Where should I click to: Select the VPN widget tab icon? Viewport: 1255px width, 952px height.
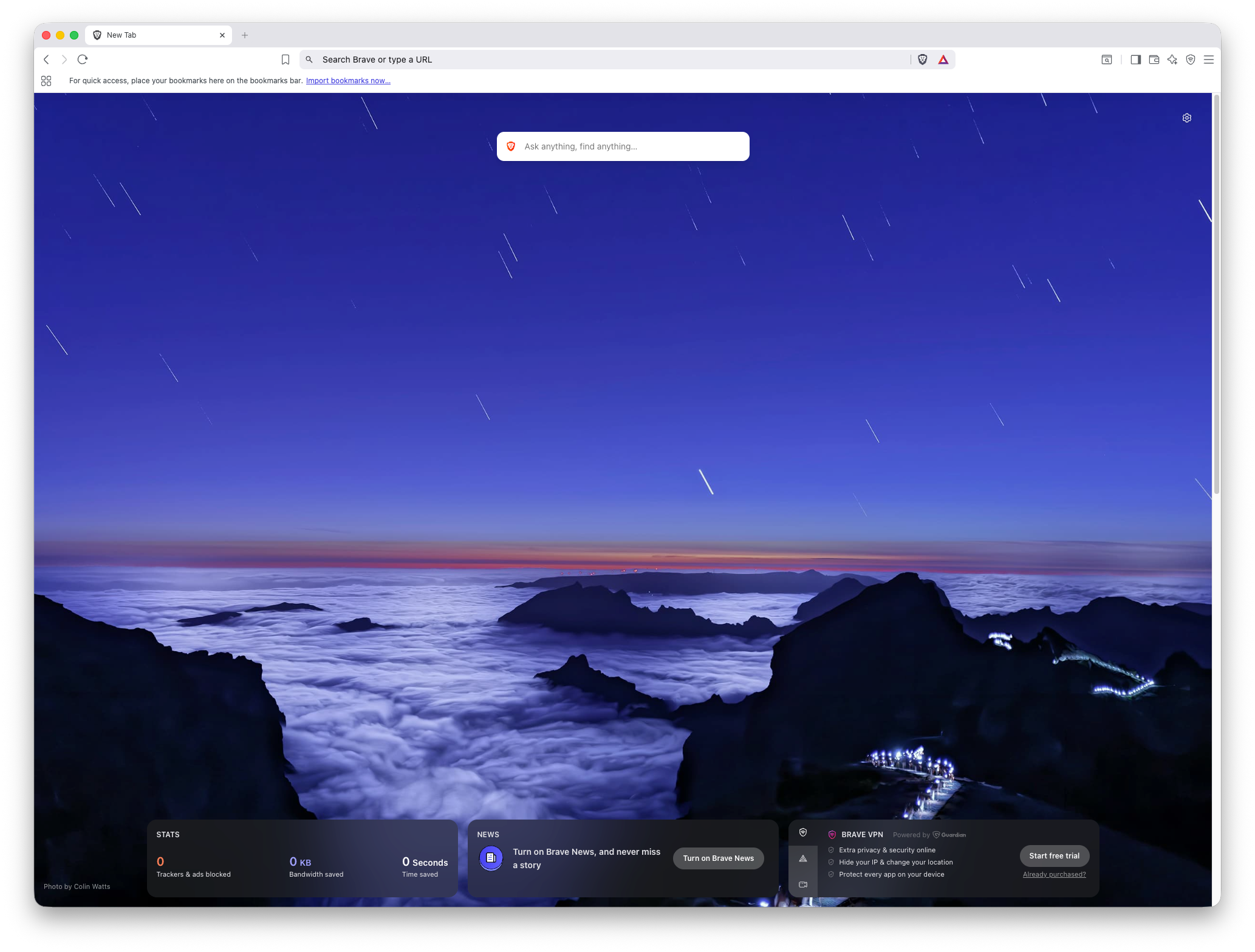[803, 832]
